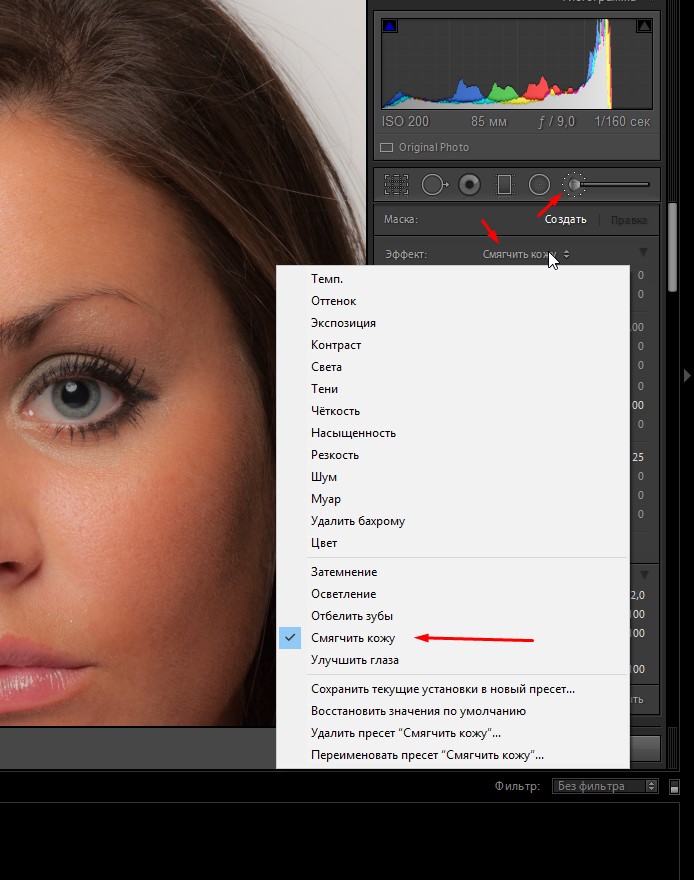Collapse the effect sliders disclosure triangle
694x880 pixels.
click(644, 252)
